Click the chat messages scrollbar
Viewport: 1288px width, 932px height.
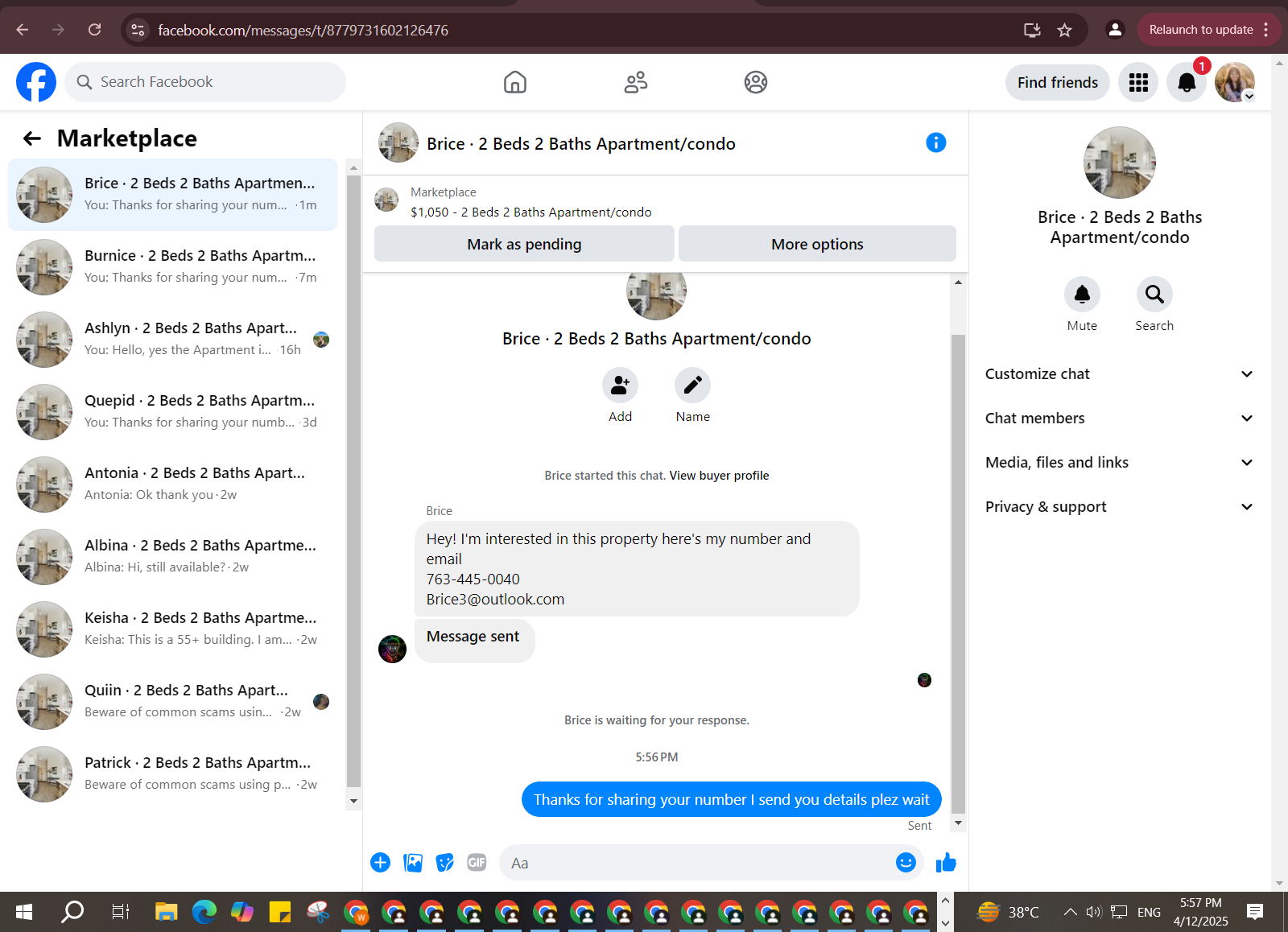pos(958,573)
